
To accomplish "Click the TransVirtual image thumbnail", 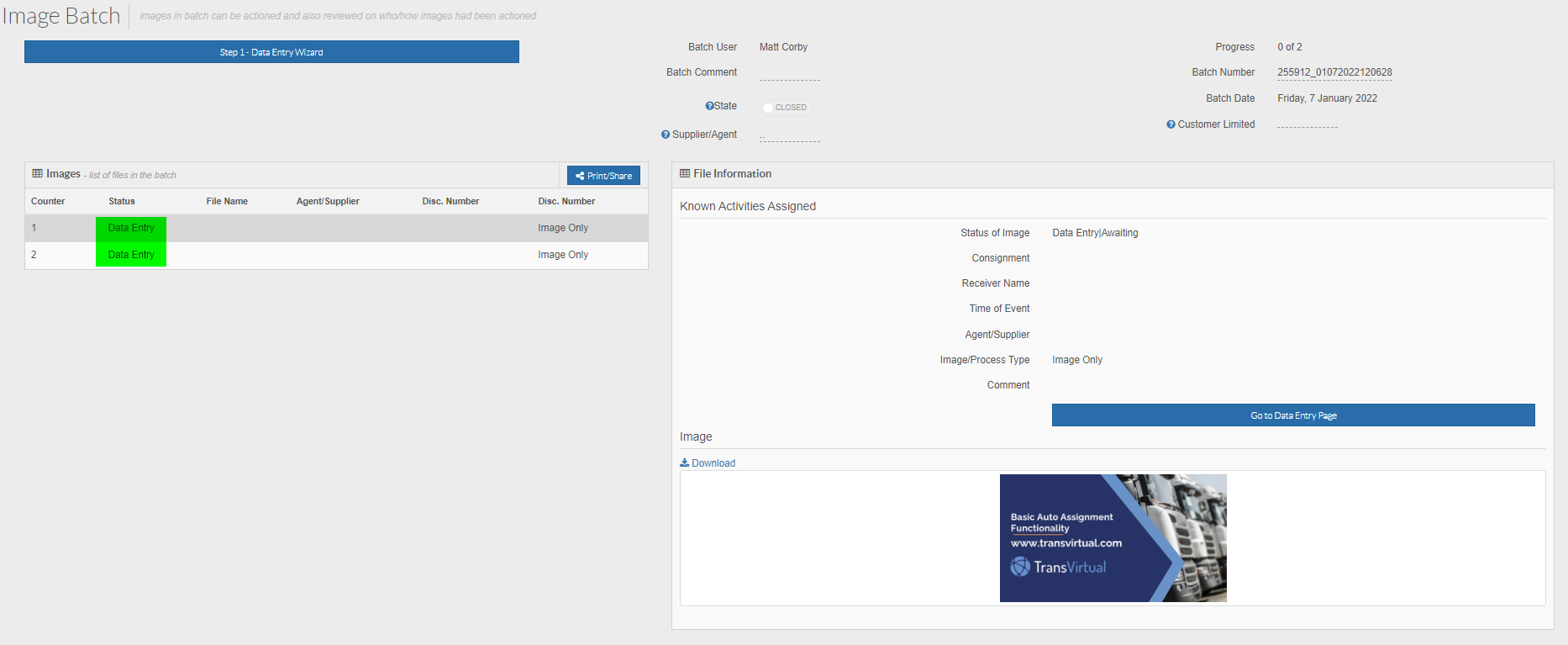I will 1113,538.
